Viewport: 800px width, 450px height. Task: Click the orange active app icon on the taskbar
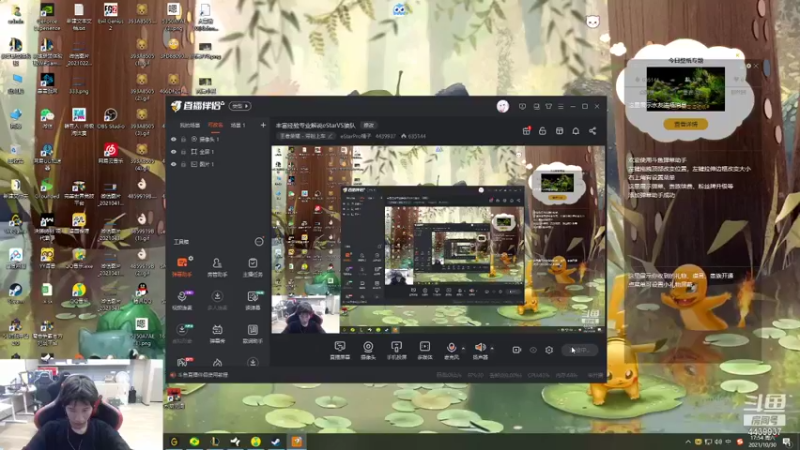296,441
